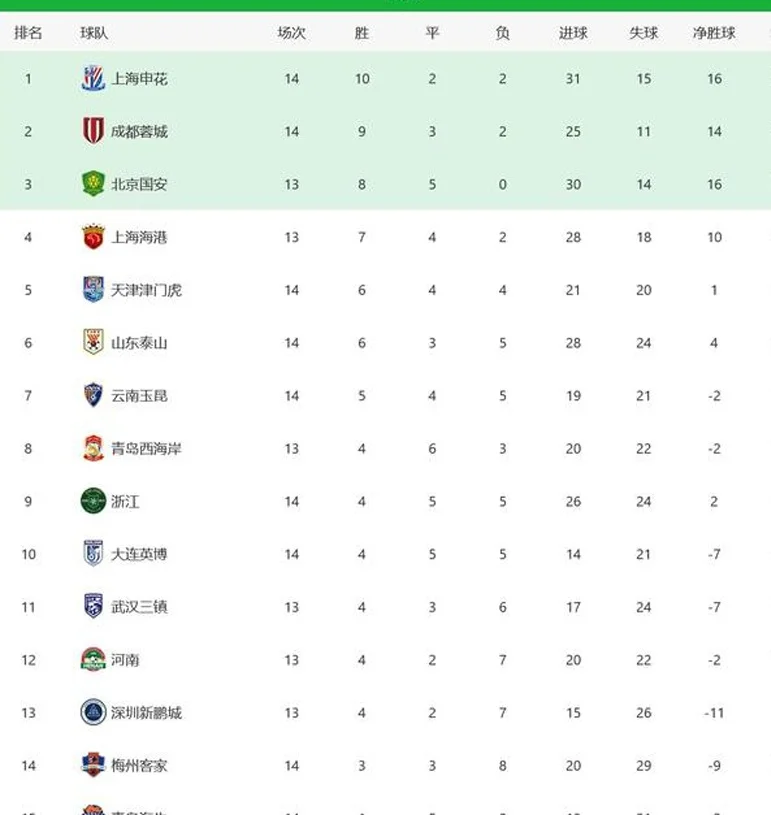Screen dimensions: 771x815
Task: Click the Shandong Taishan team crest
Action: click(x=94, y=342)
